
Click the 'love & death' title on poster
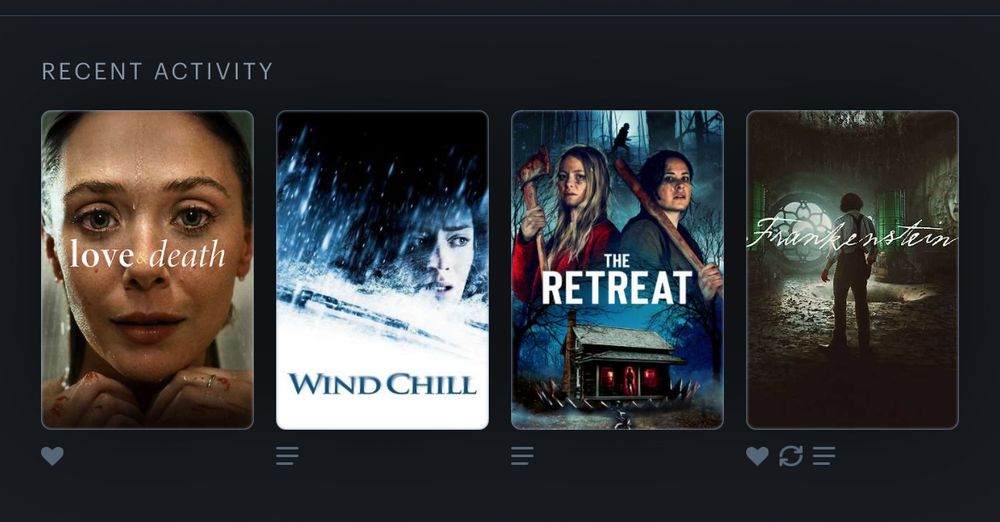click(147, 255)
